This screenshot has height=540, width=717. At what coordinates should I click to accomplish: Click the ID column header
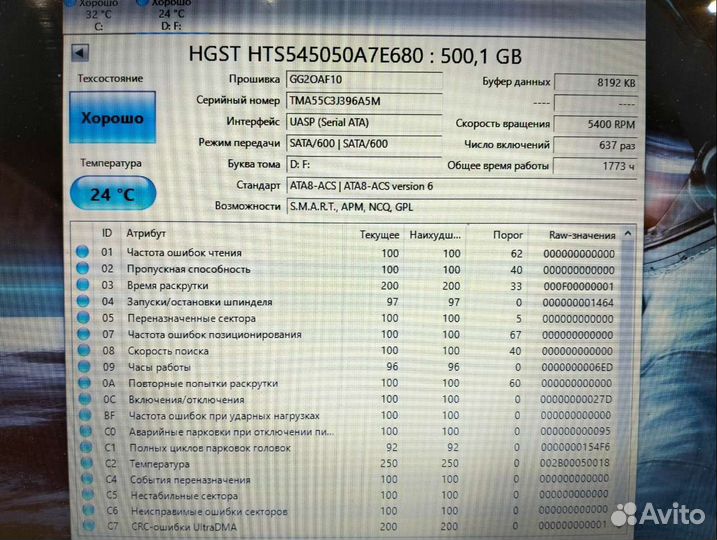click(x=107, y=233)
